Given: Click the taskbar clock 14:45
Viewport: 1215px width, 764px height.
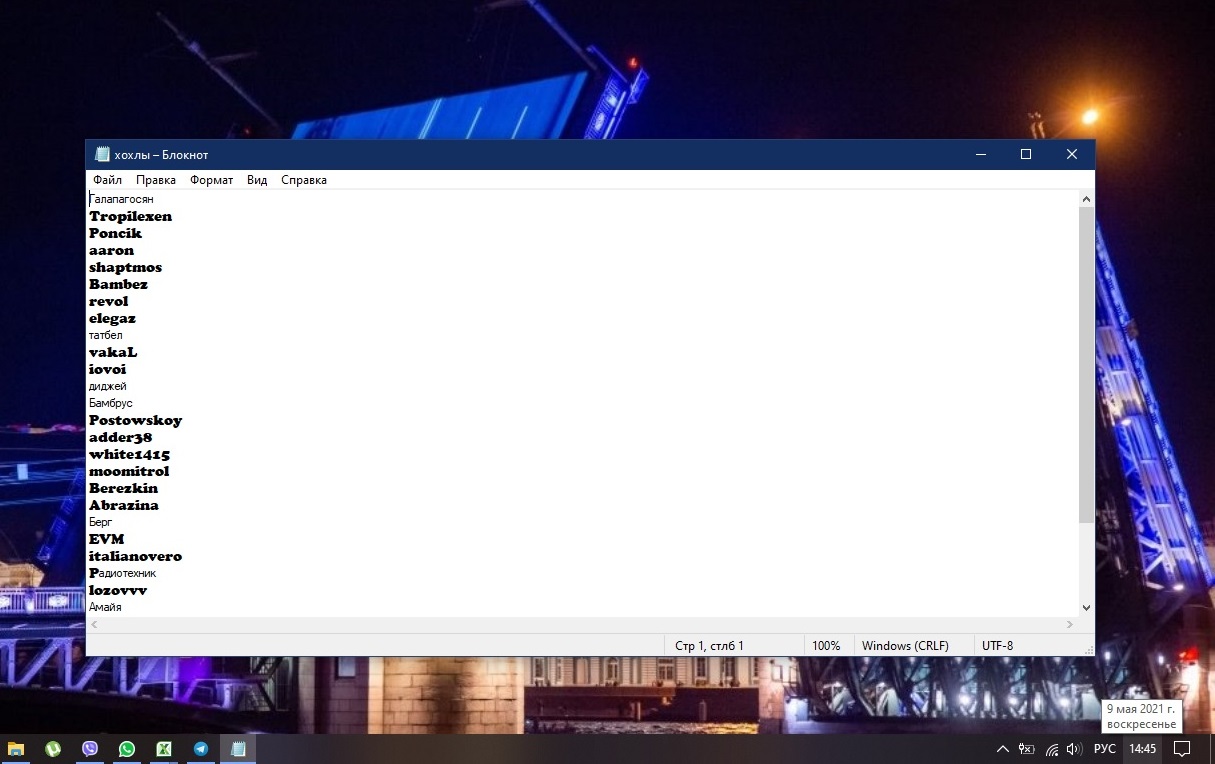Looking at the screenshot, I should pyautogui.click(x=1143, y=749).
